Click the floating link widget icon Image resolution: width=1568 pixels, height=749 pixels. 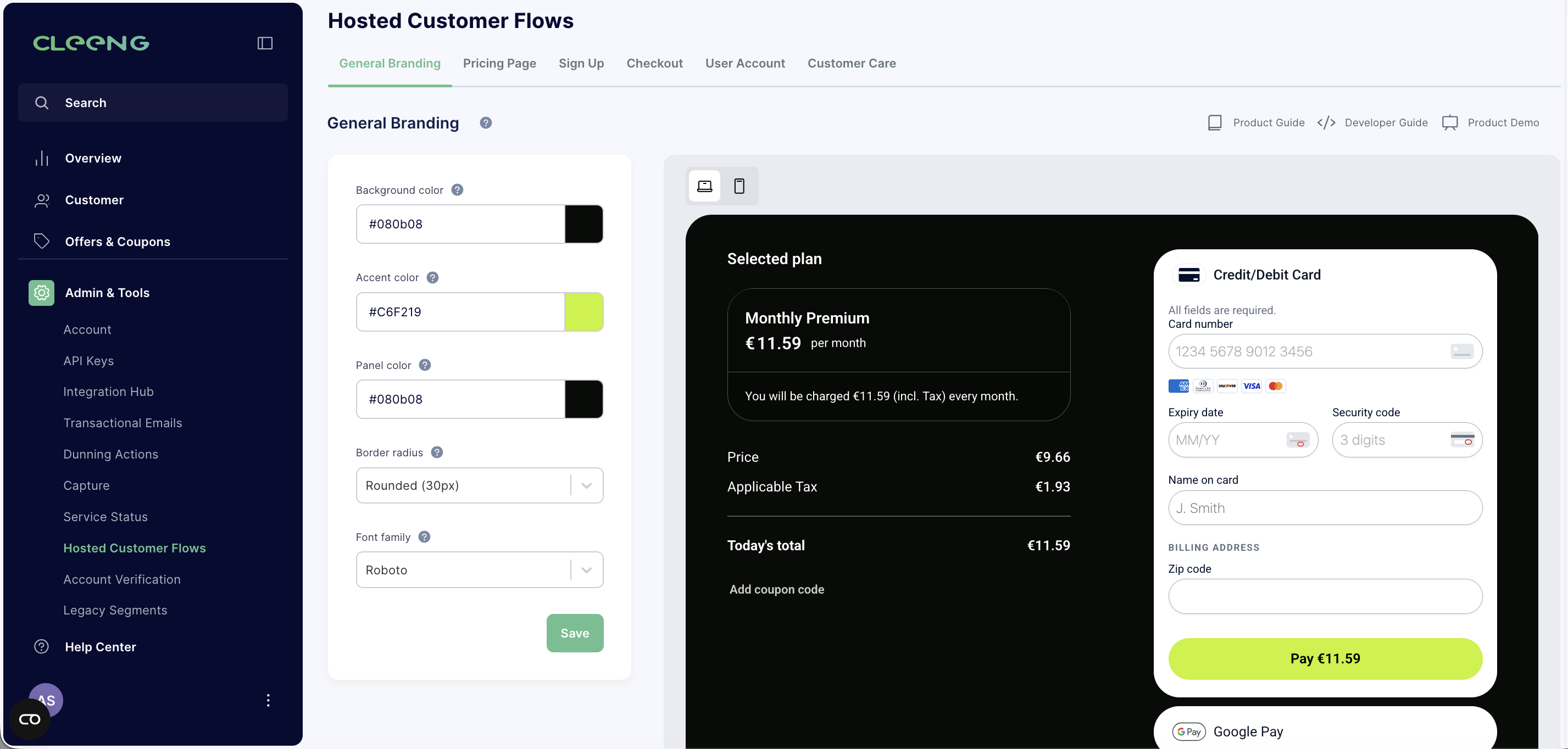(30, 720)
